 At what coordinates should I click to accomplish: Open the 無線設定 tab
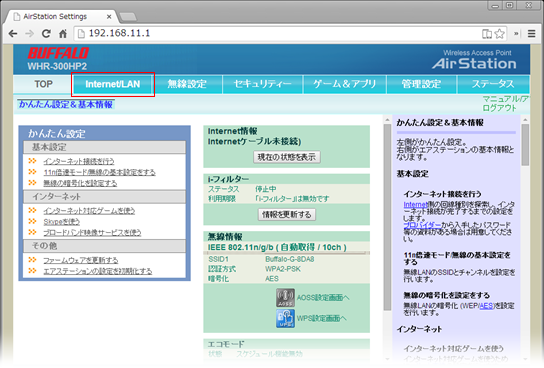pos(187,84)
